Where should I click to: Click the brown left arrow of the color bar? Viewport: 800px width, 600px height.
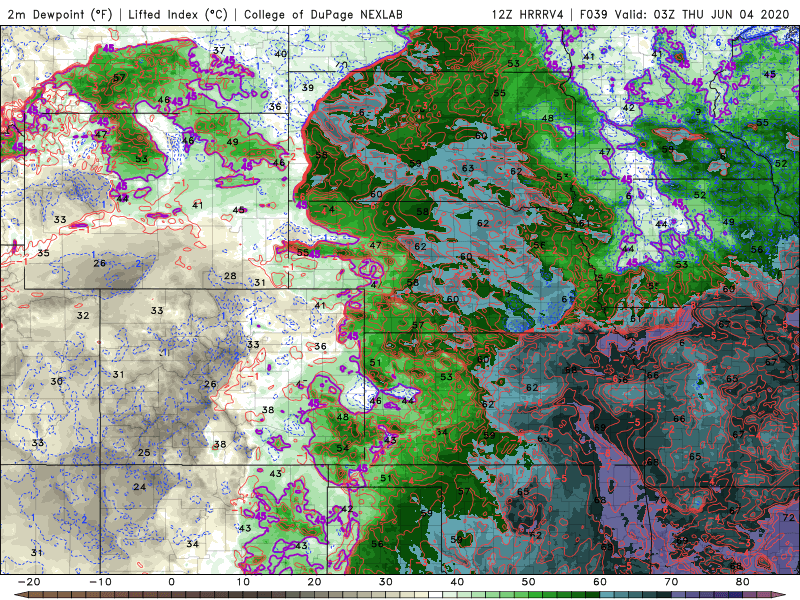click(20, 595)
